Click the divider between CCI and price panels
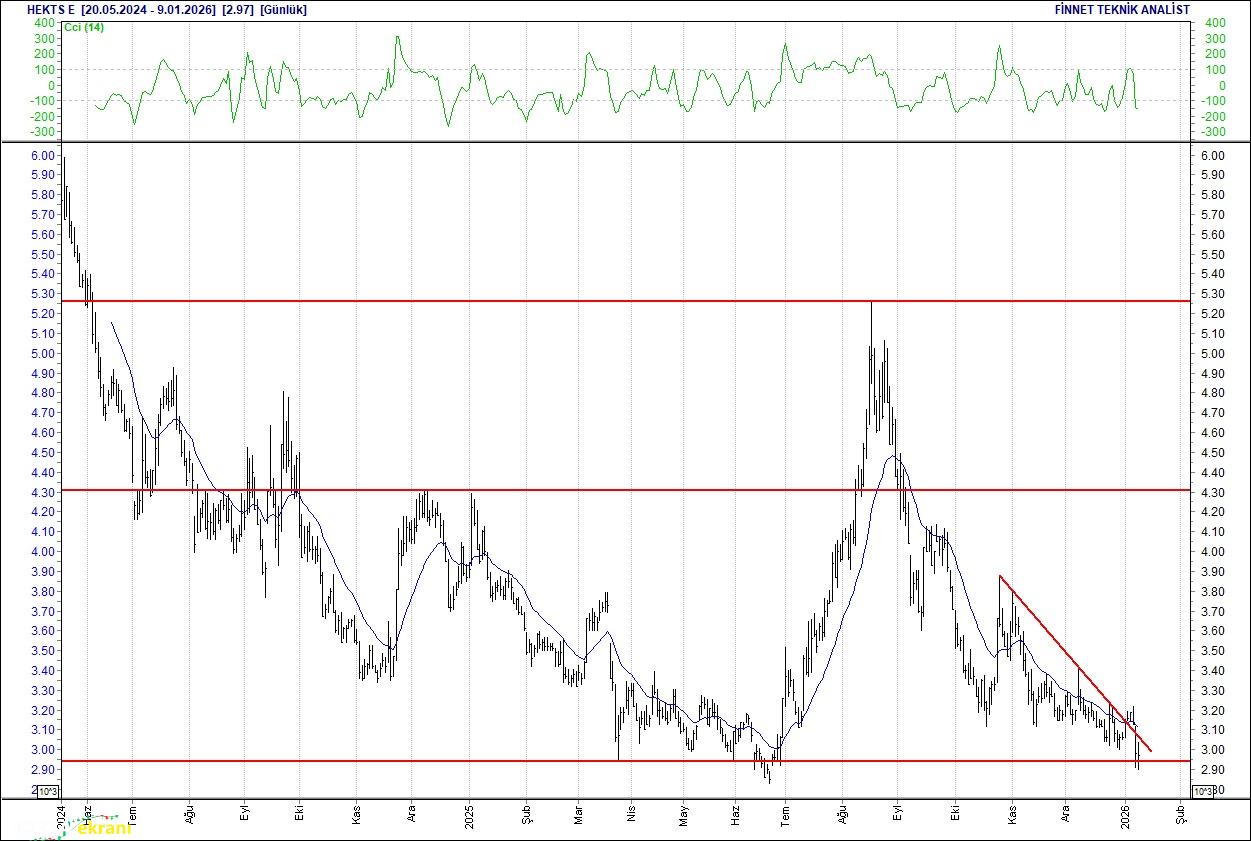 click(x=625, y=142)
